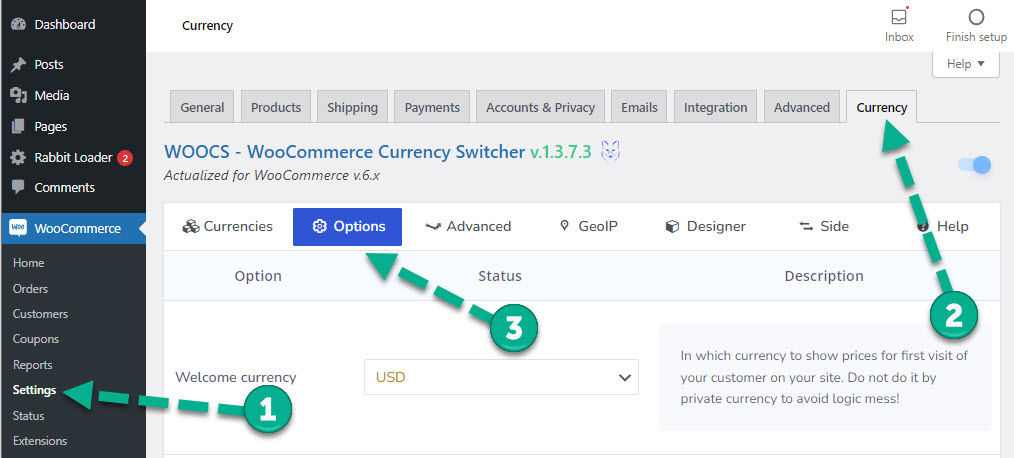Click the Rabbit Loader notification badge
Viewport: 1014px width, 458px height.
(x=125, y=158)
